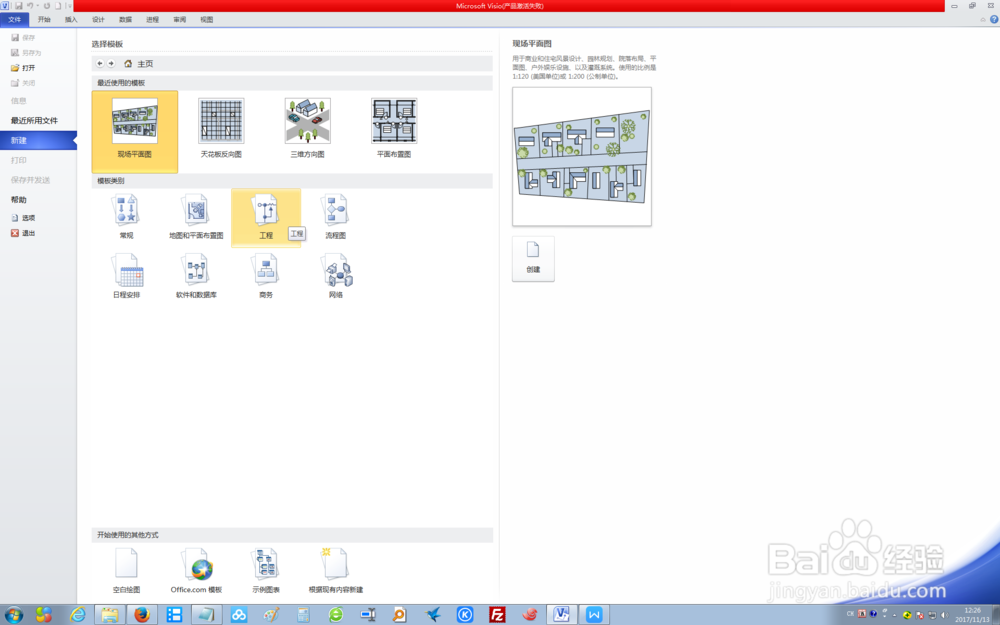Click 退出 to exit Visio
The width and height of the screenshot is (1000, 625).
24,233
